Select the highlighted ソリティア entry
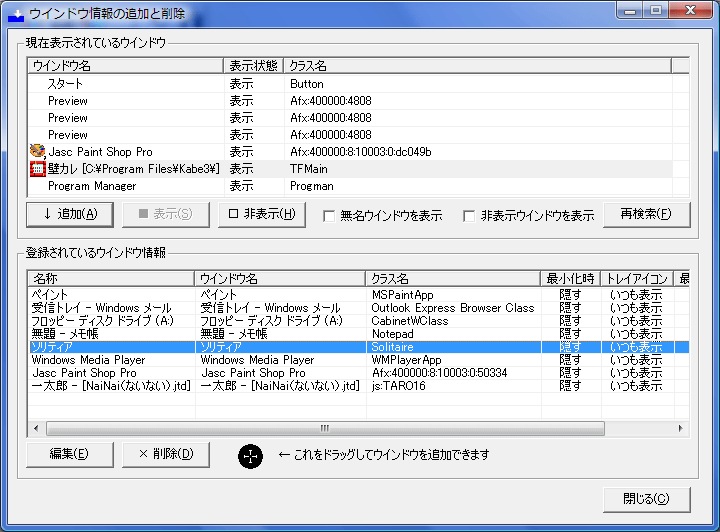The width and height of the screenshot is (720, 532). click(x=359, y=347)
